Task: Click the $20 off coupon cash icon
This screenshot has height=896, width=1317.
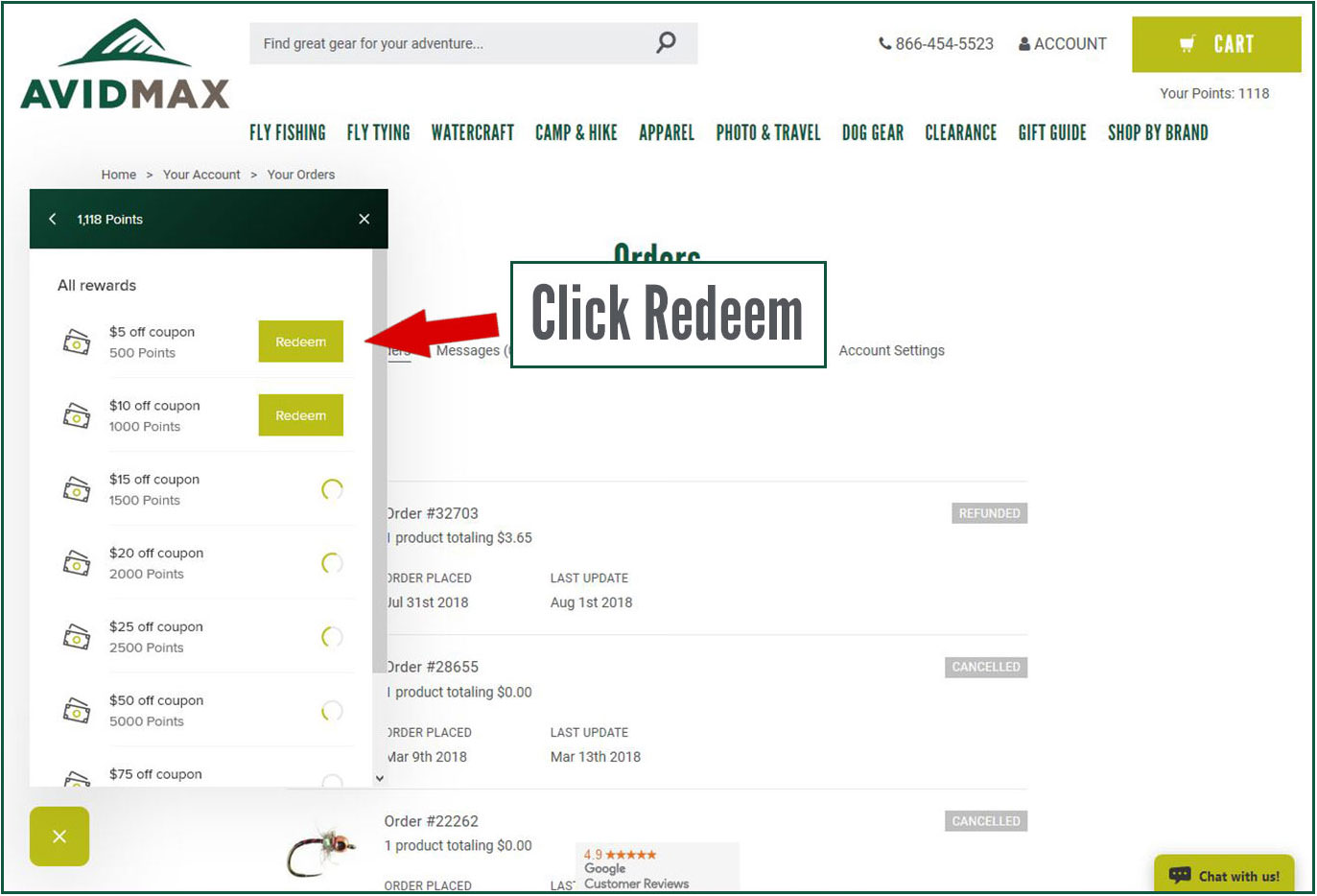Action: click(77, 563)
